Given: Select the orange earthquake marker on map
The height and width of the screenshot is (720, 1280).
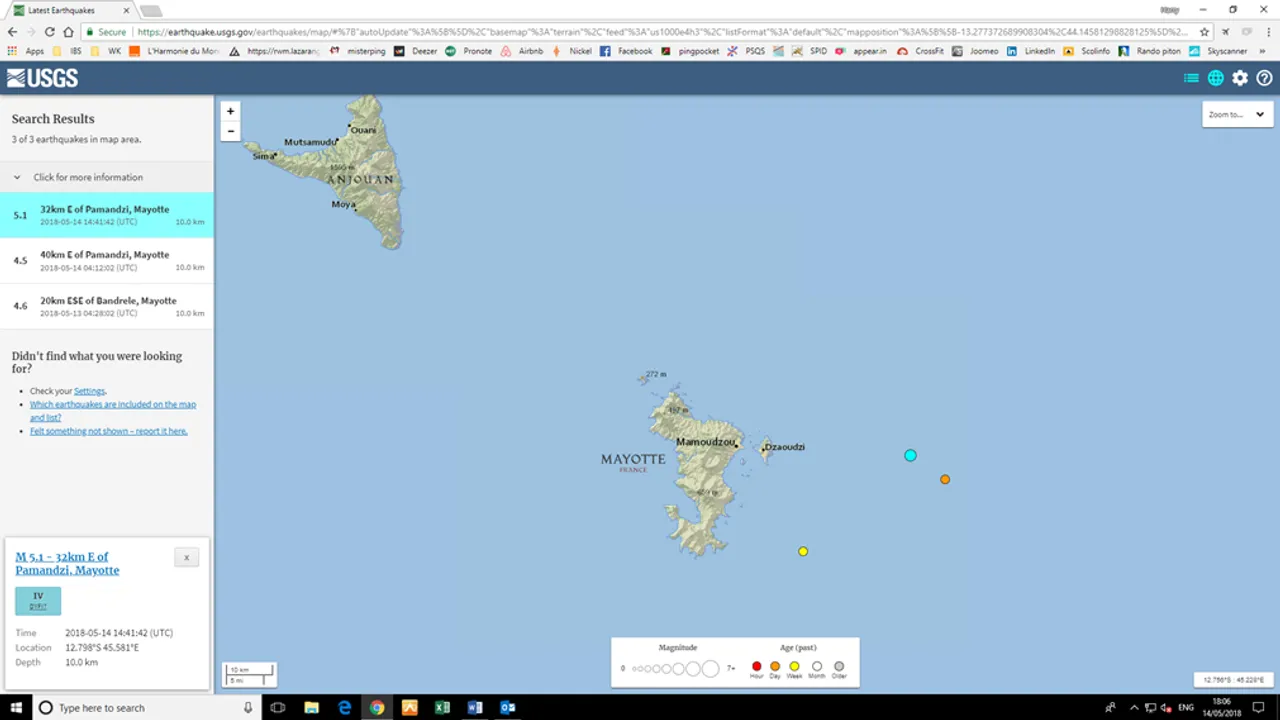Looking at the screenshot, I should click(x=945, y=479).
